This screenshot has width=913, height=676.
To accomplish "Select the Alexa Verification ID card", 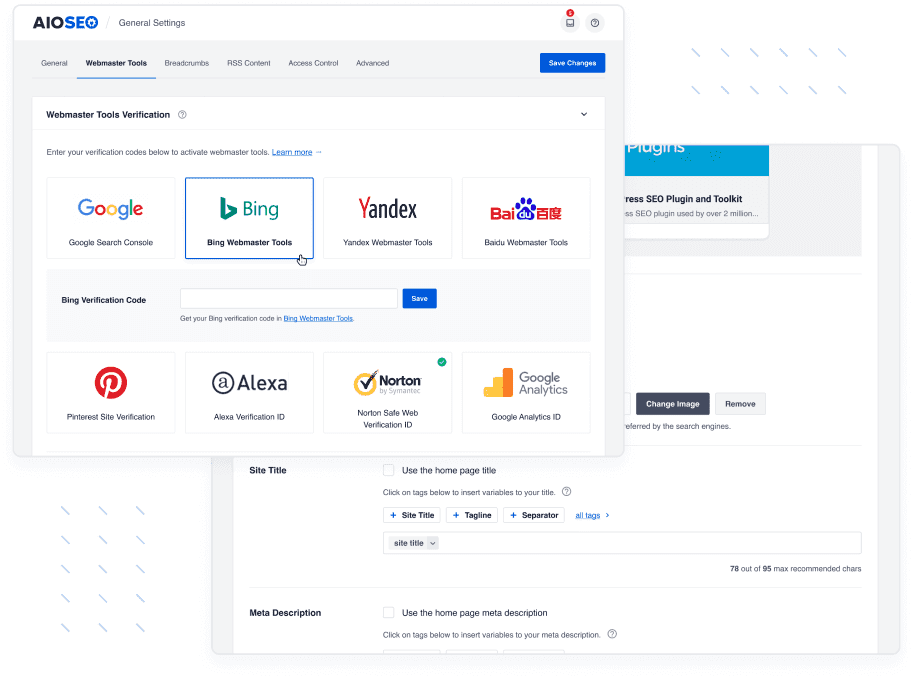I will pyautogui.click(x=249, y=392).
